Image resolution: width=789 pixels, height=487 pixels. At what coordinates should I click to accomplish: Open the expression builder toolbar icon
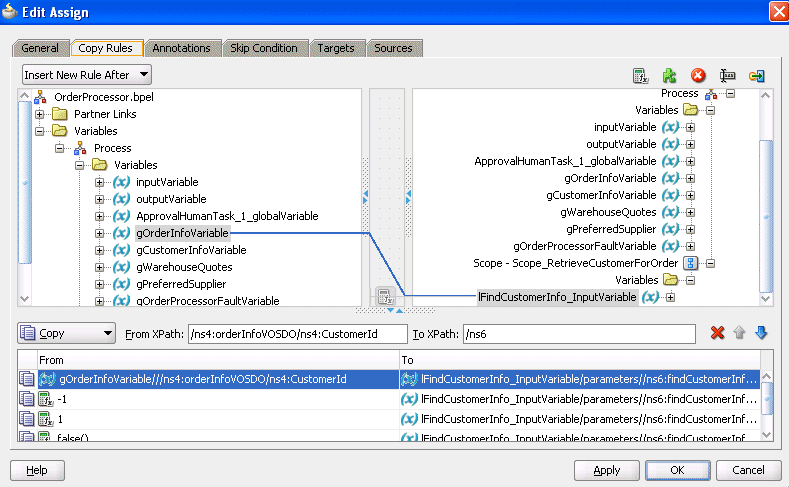[x=640, y=76]
